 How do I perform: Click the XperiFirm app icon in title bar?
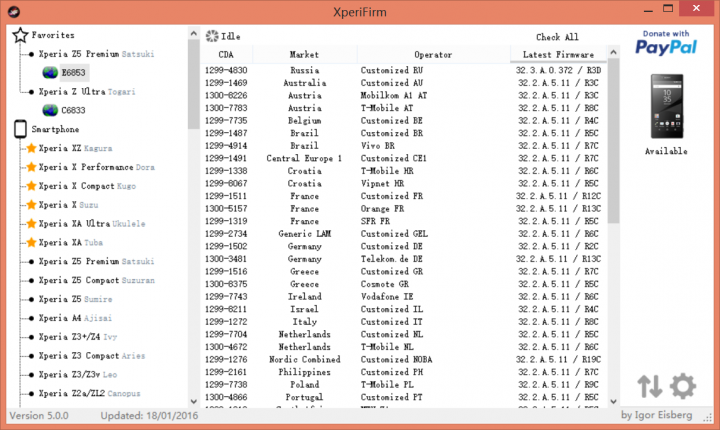[x=14, y=11]
